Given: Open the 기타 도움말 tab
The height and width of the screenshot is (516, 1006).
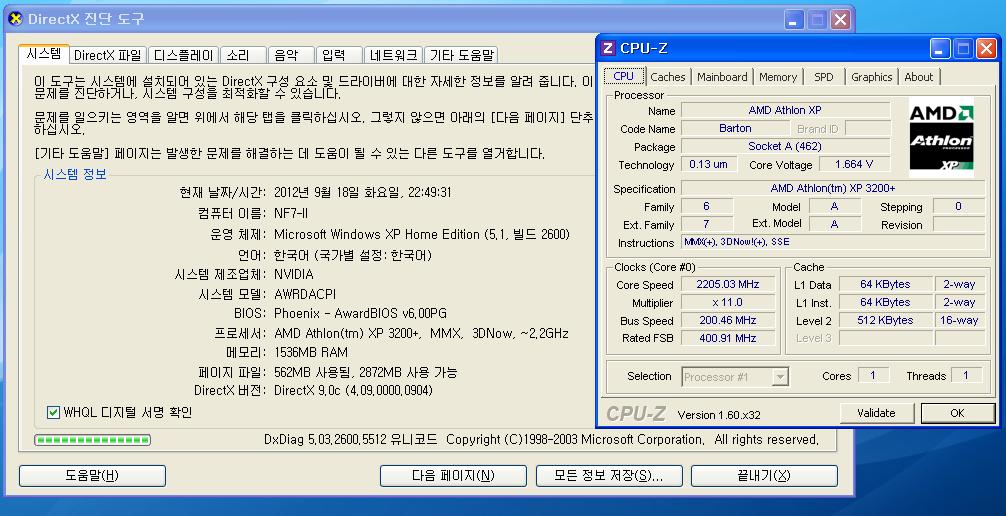Looking at the screenshot, I should (461, 55).
